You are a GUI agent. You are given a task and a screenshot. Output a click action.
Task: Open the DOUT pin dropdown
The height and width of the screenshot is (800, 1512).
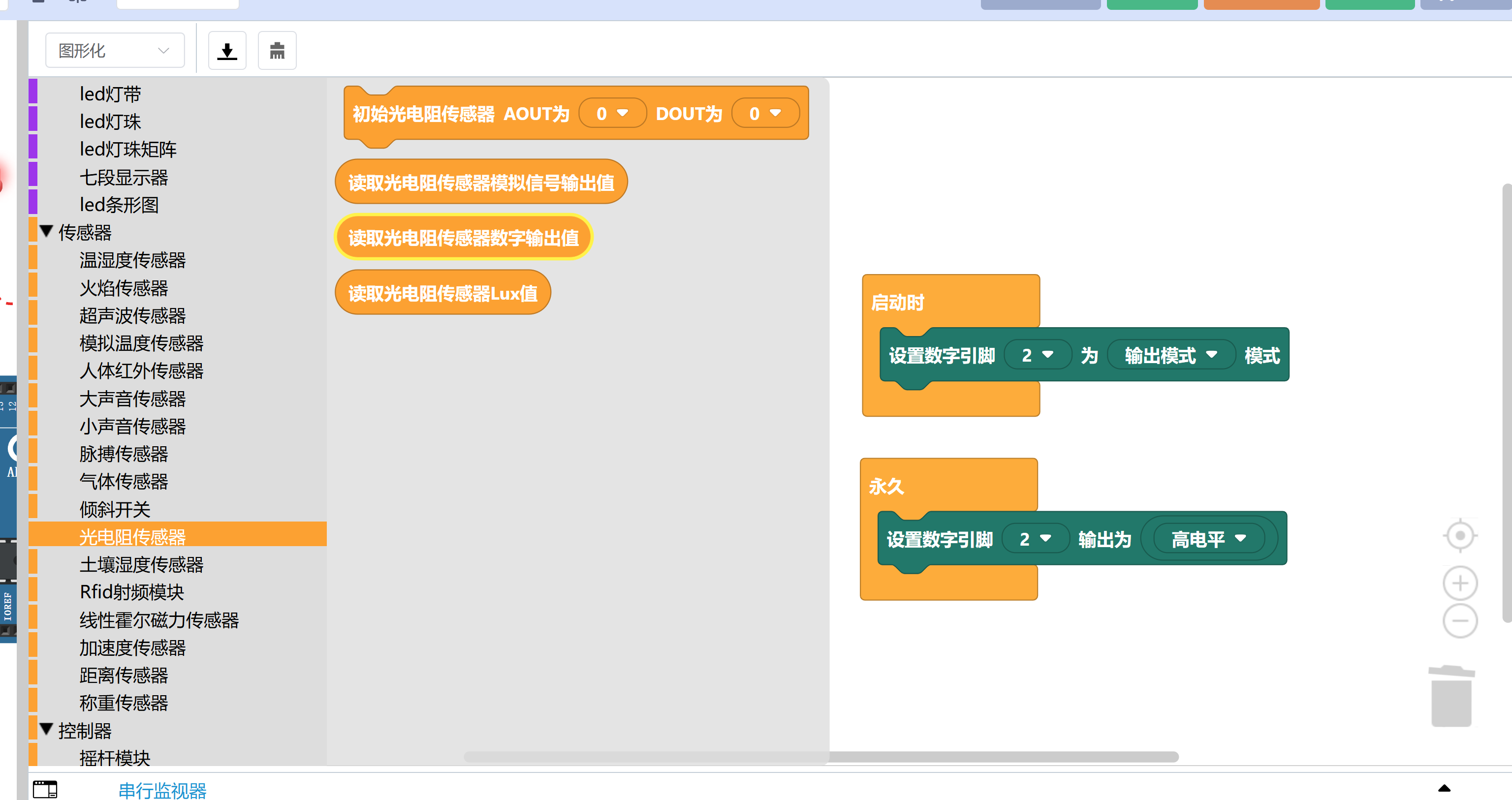[x=765, y=113]
